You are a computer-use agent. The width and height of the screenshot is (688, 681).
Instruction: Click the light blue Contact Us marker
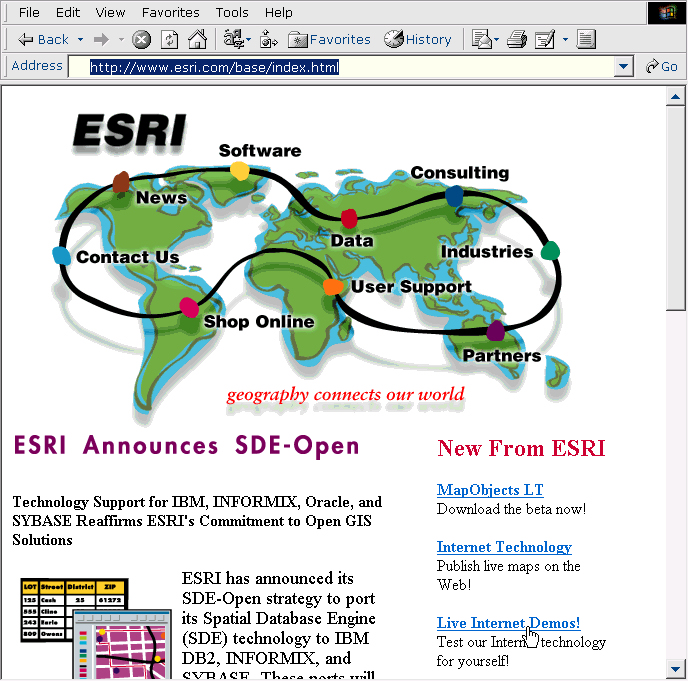(x=61, y=256)
